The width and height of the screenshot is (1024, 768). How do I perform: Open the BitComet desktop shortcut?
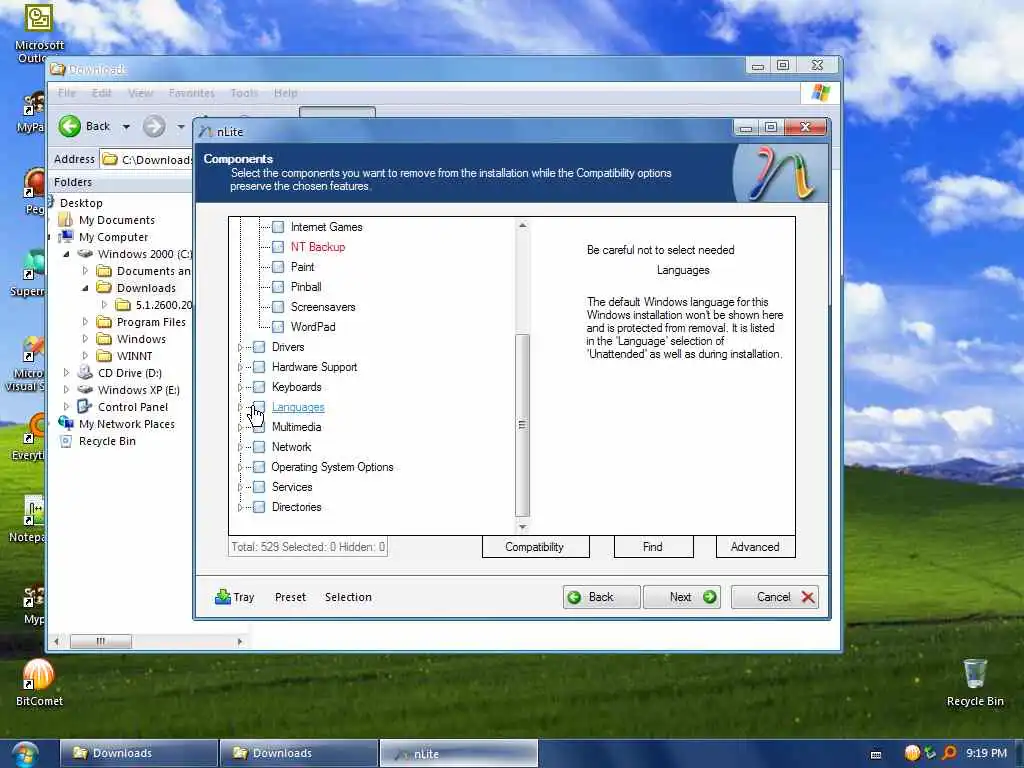(x=39, y=684)
